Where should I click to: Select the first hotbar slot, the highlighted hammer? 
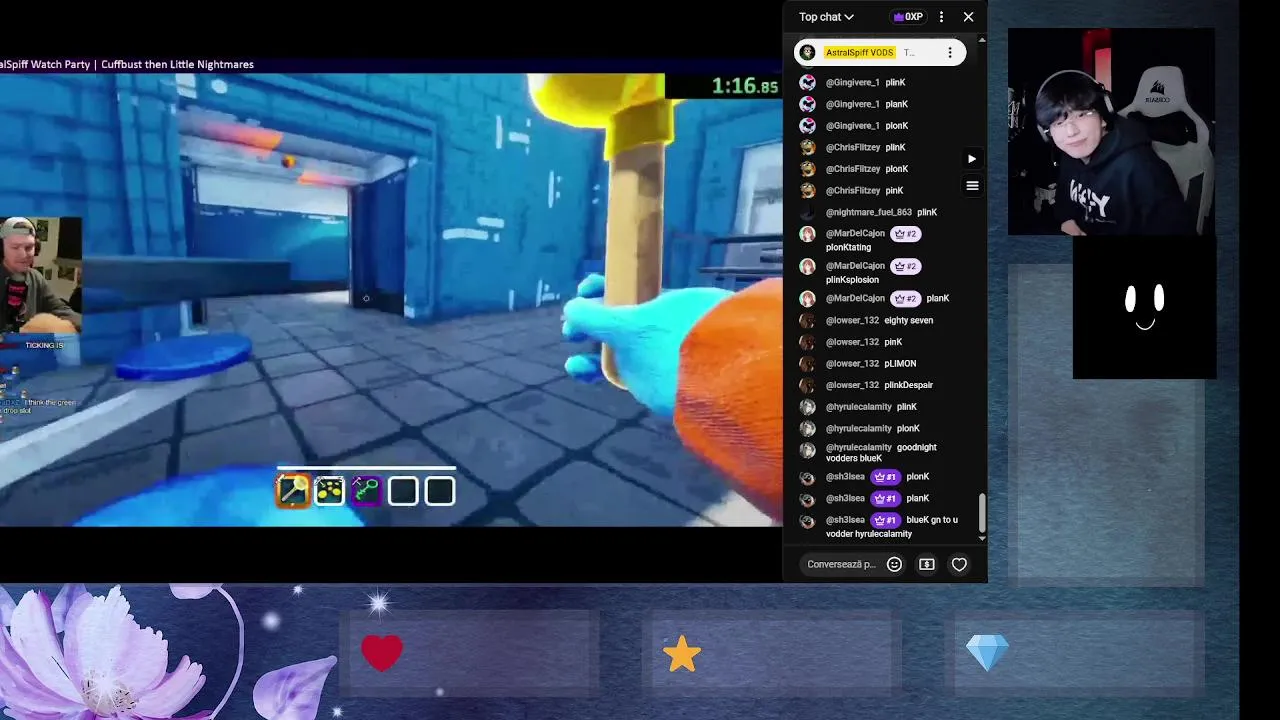tap(293, 490)
